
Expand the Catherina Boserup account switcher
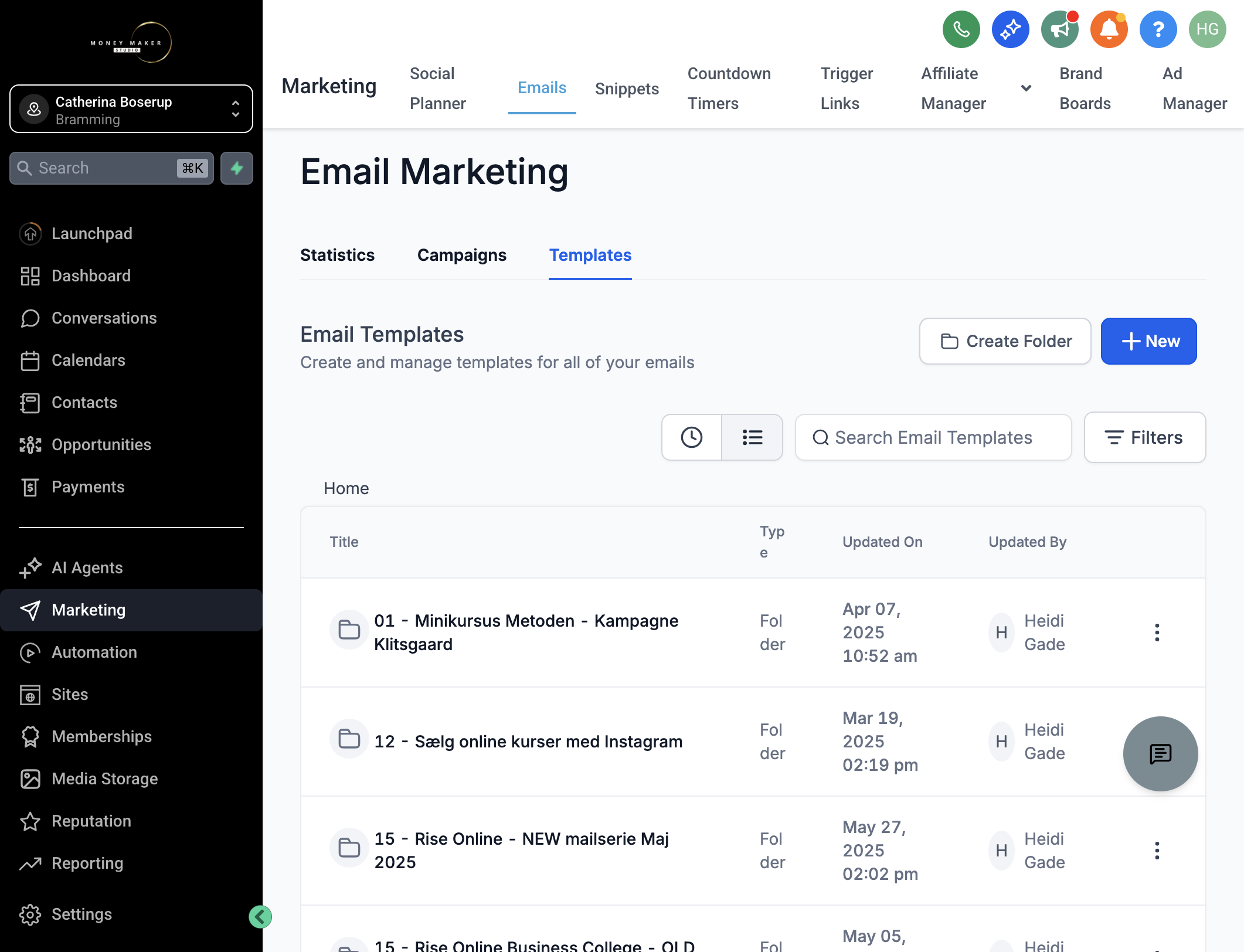[x=131, y=109]
